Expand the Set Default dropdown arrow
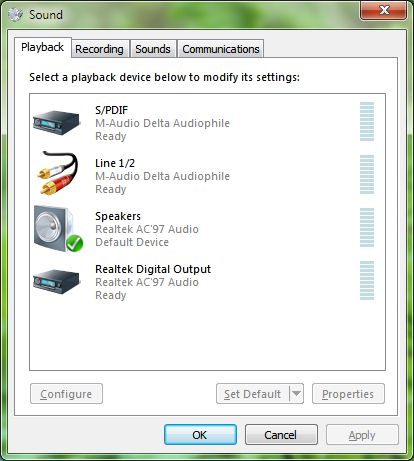Viewport: 414px width, 461px height. (296, 394)
